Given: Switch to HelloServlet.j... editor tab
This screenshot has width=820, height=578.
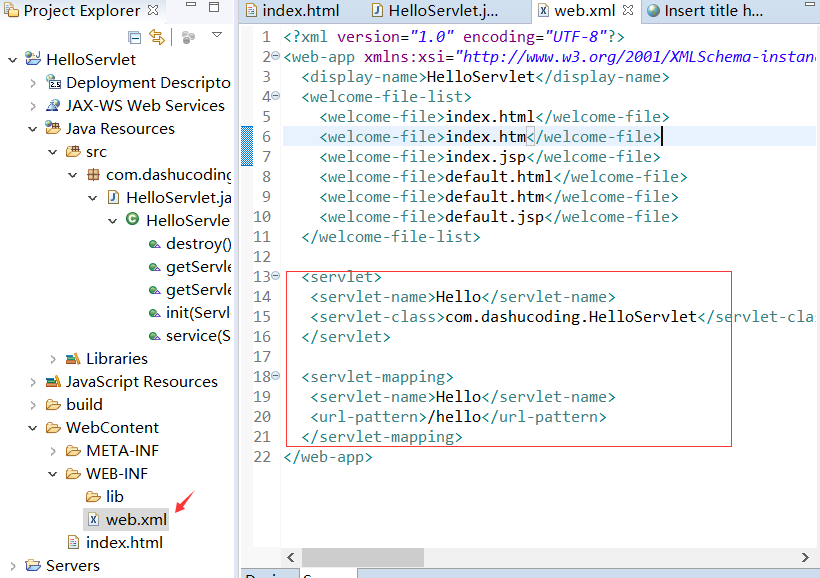Looking at the screenshot, I should click(435, 10).
